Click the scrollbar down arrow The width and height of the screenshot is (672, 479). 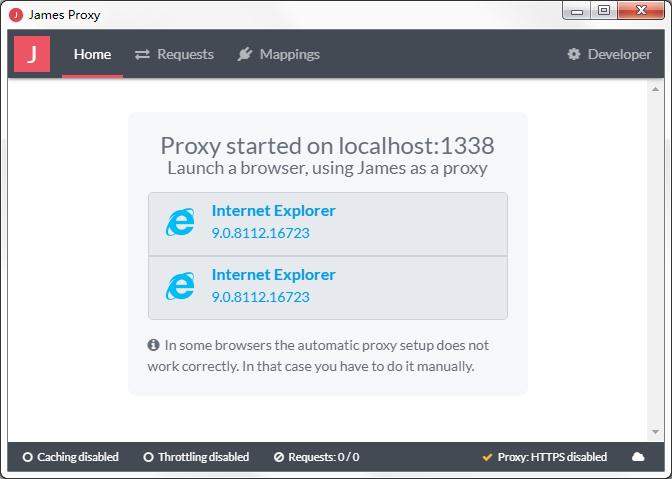click(657, 432)
